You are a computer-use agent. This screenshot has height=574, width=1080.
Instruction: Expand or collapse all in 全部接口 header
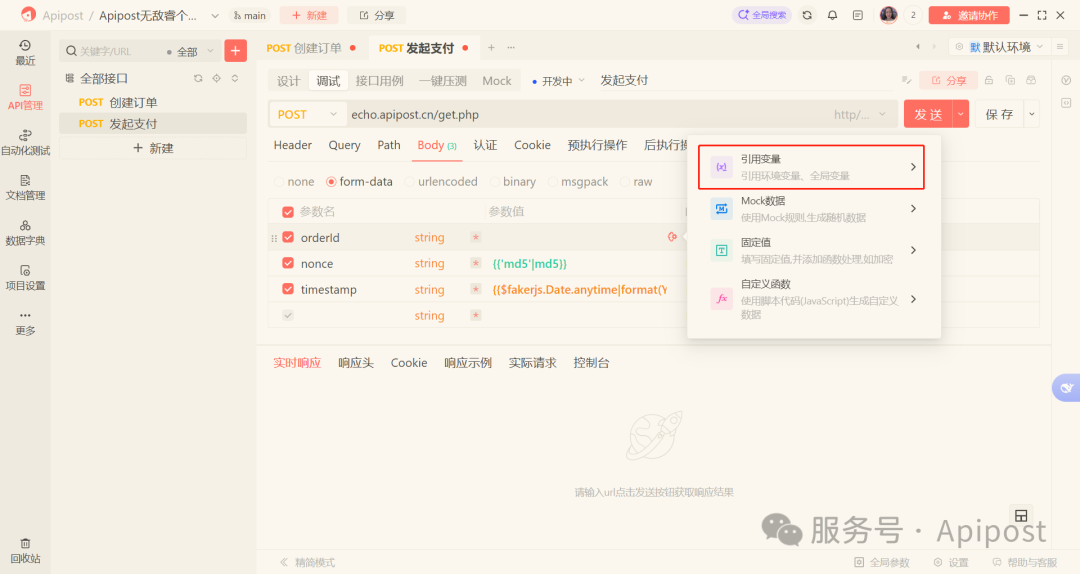point(235,79)
